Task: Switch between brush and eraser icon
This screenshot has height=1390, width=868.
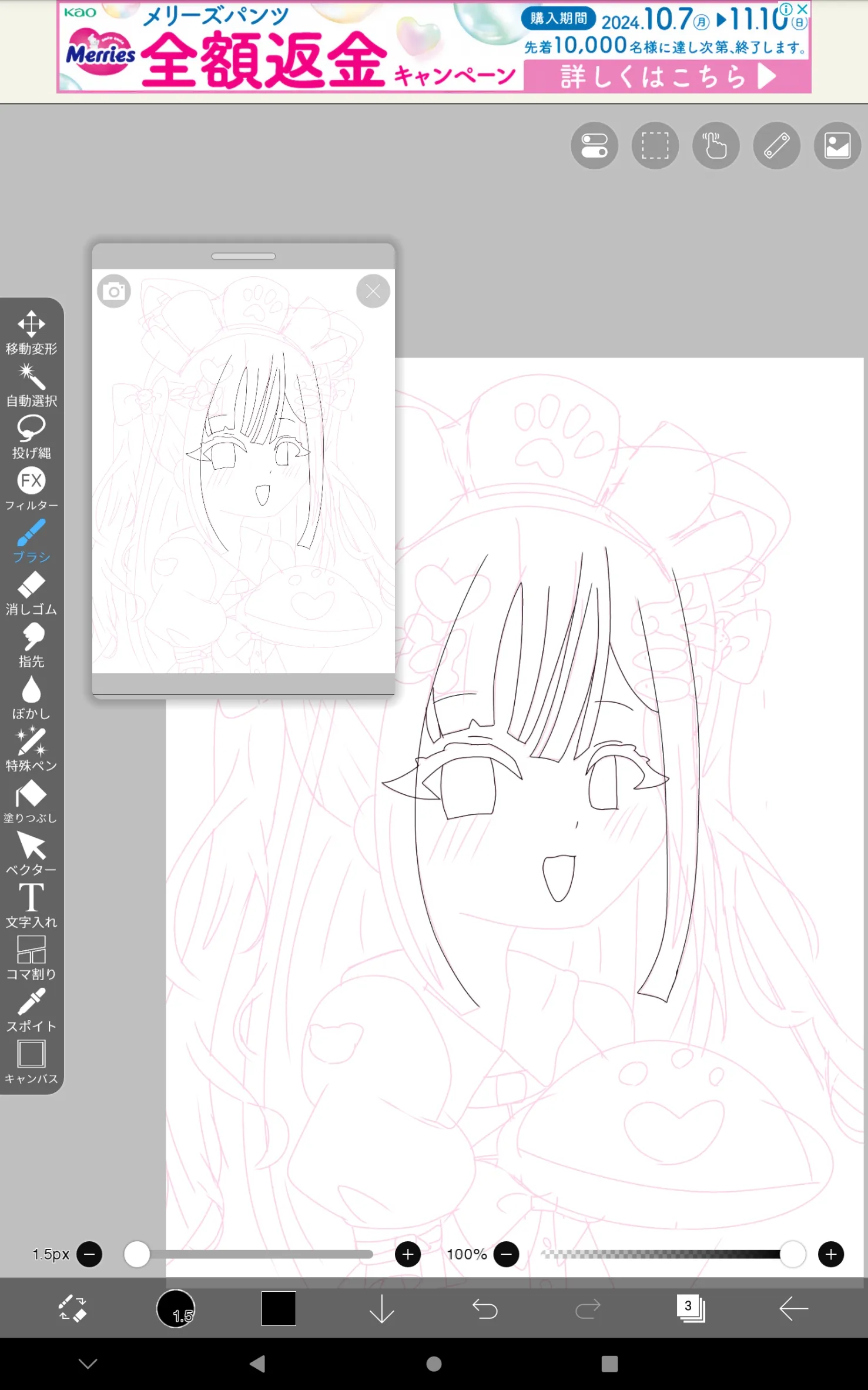Action: click(73, 1308)
